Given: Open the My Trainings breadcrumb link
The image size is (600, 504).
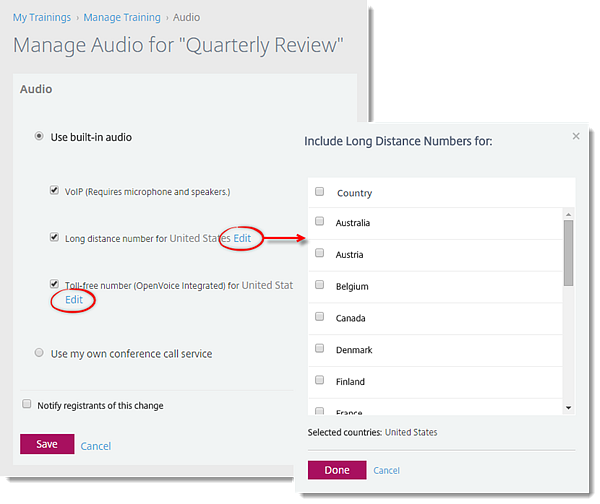Looking at the screenshot, I should 41,17.
